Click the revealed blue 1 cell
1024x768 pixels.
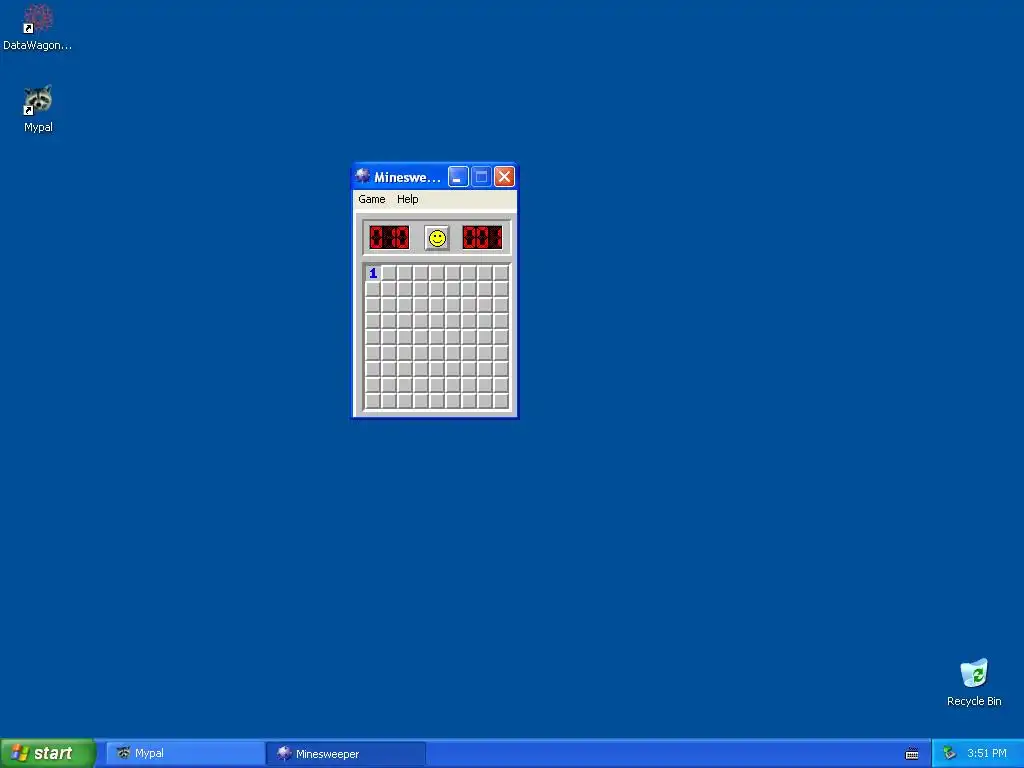(373, 273)
